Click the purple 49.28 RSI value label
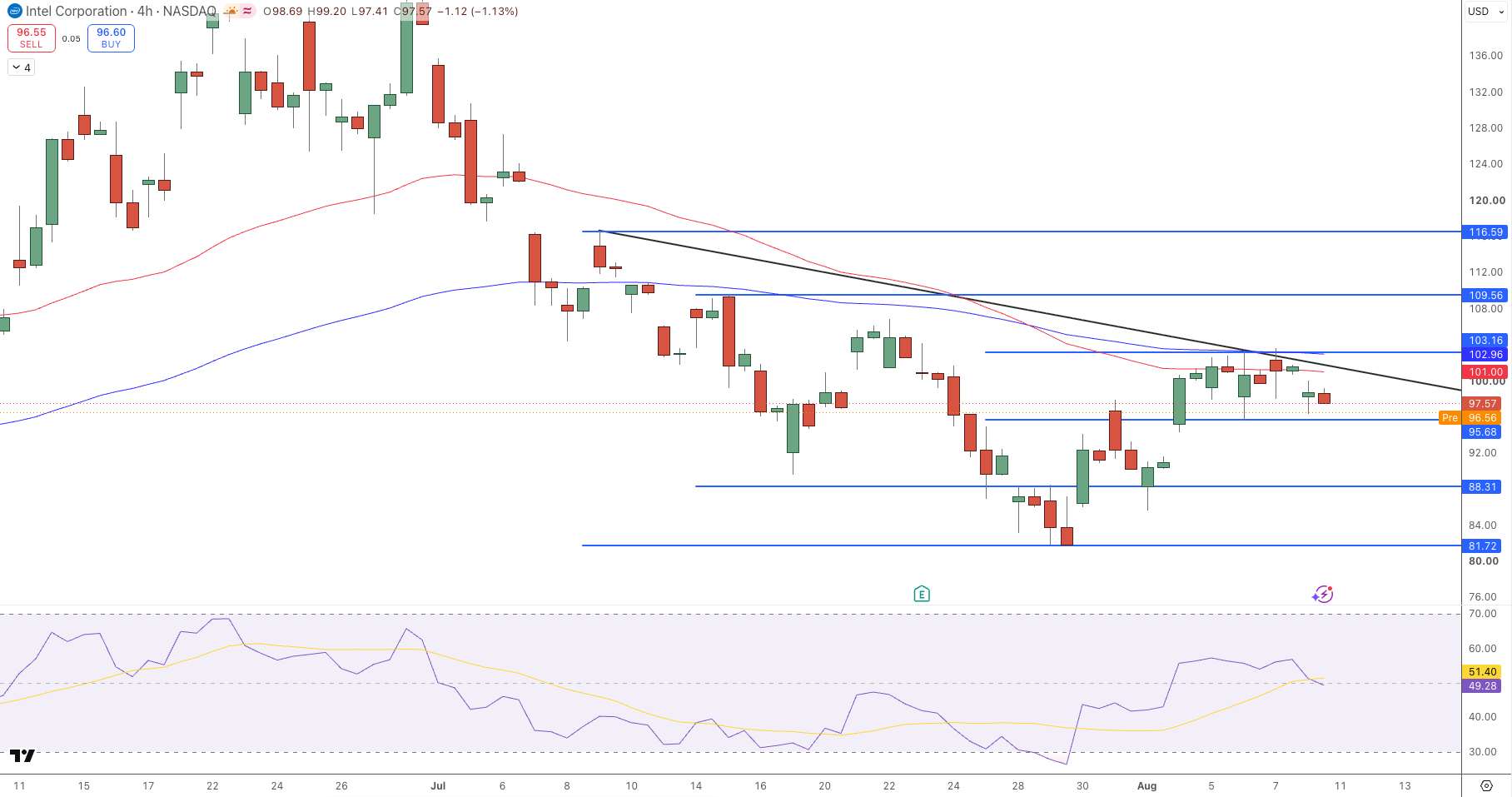 coord(1483,686)
